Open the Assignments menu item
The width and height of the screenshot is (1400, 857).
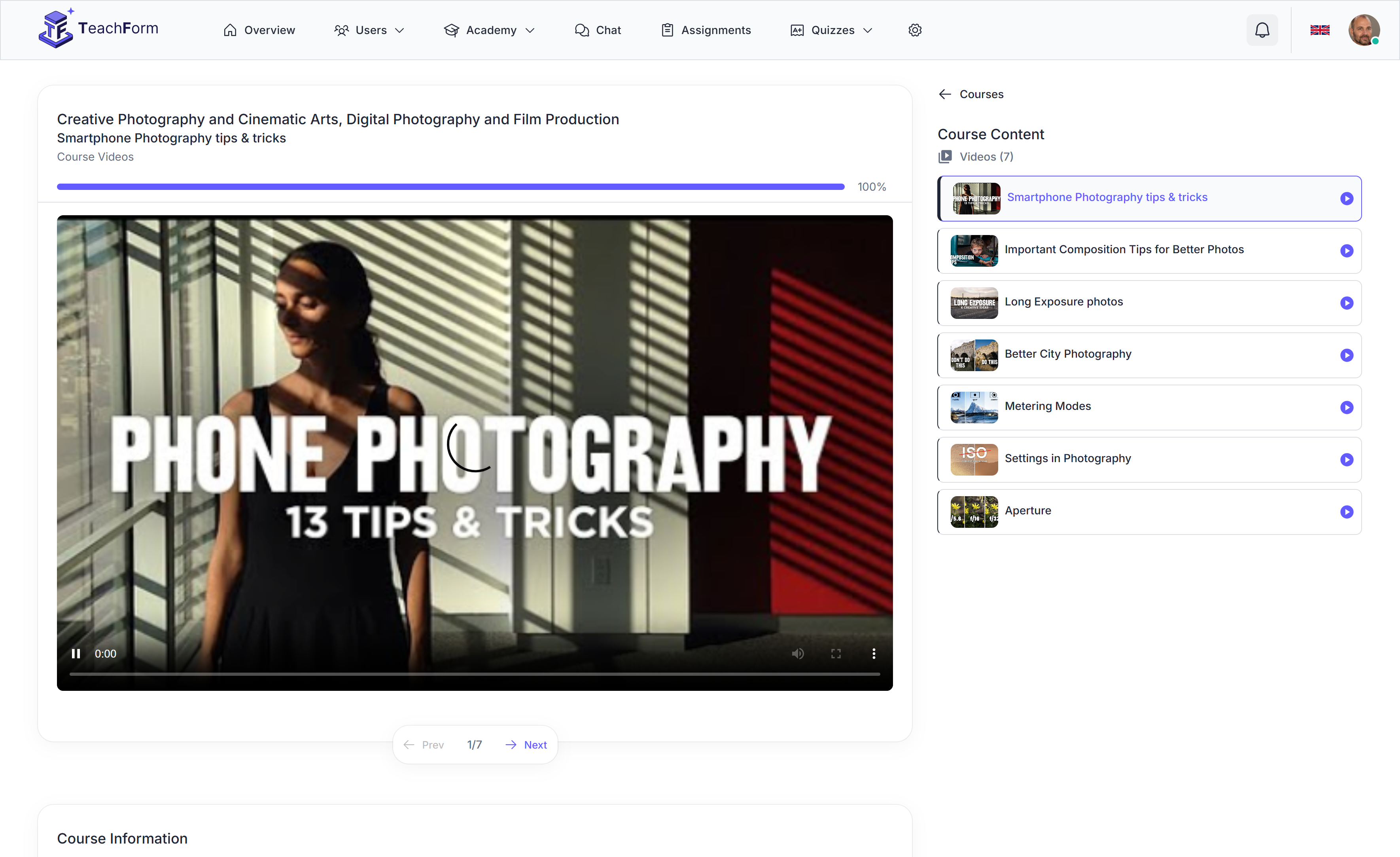[706, 30]
